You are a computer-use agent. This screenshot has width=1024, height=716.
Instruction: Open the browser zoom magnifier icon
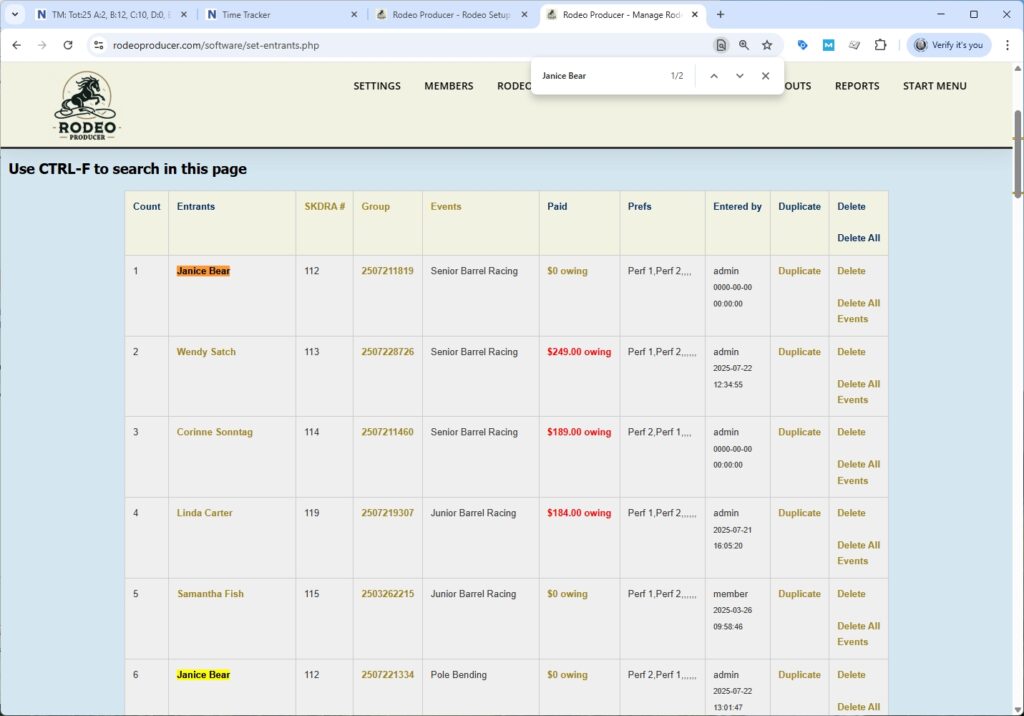pos(744,45)
